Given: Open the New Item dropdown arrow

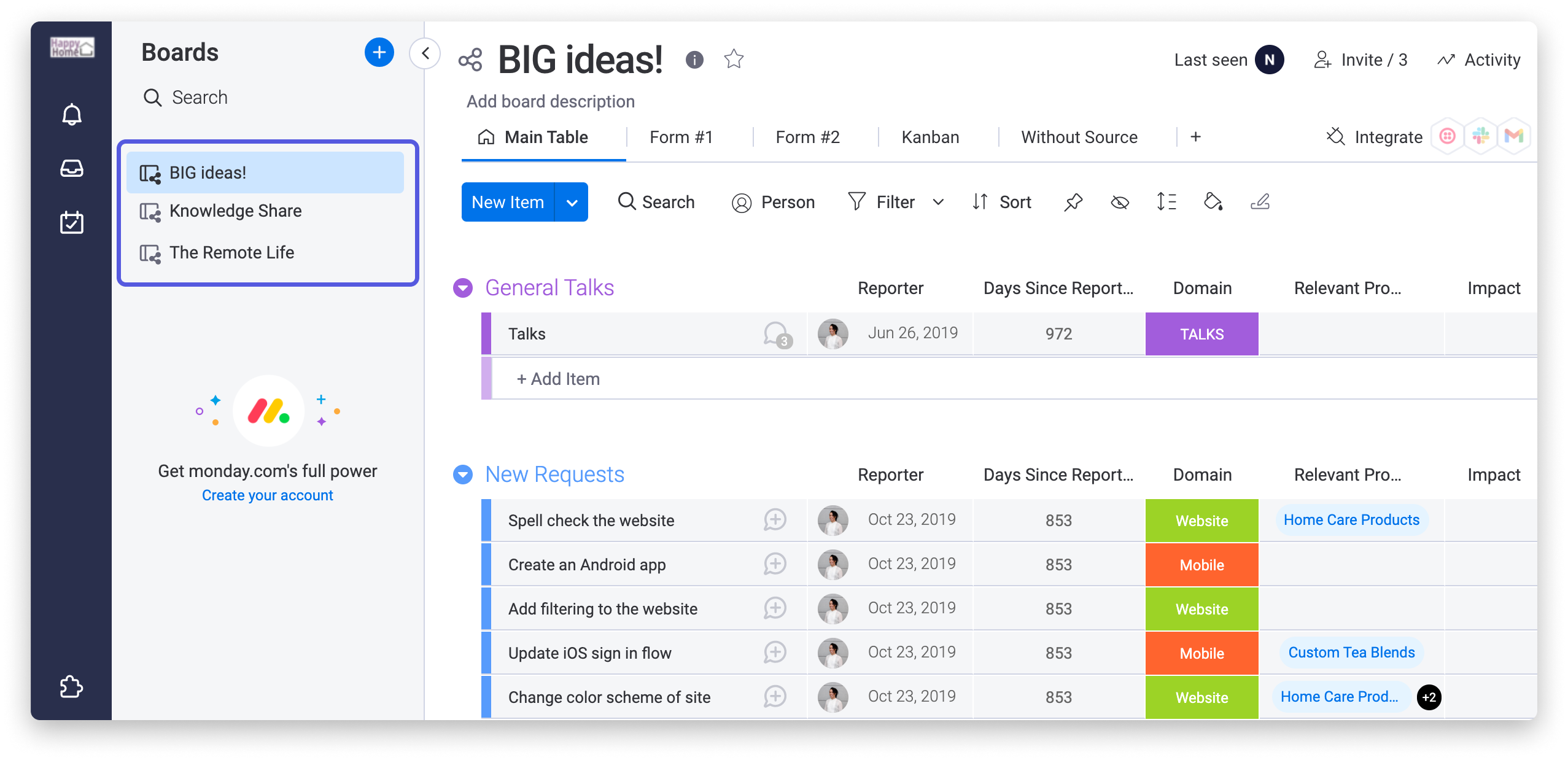Looking at the screenshot, I should pyautogui.click(x=572, y=202).
